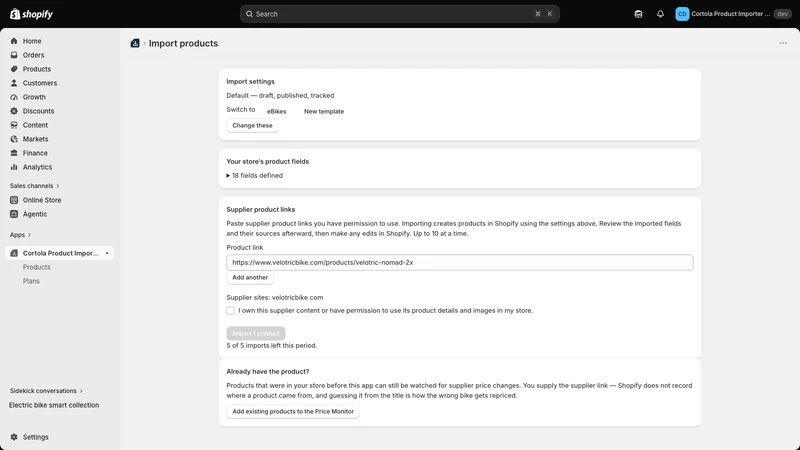The width and height of the screenshot is (800, 450).
Task: Click the Products tag icon
Action: (x=14, y=69)
